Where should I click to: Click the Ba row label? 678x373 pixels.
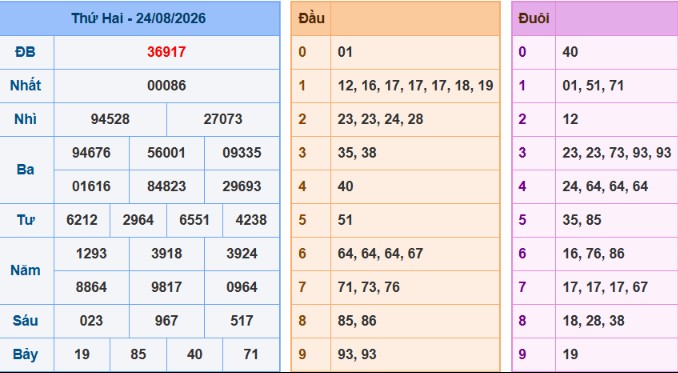pos(26,169)
